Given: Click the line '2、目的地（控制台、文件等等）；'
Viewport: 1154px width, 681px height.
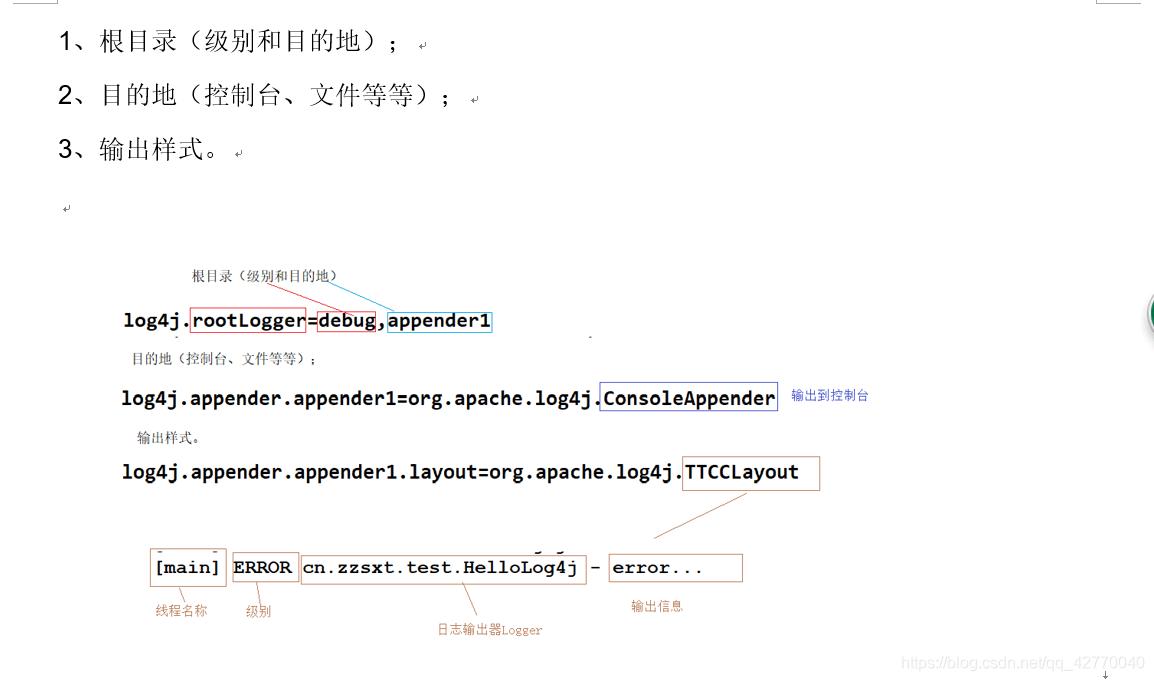Looking at the screenshot, I should click(254, 95).
